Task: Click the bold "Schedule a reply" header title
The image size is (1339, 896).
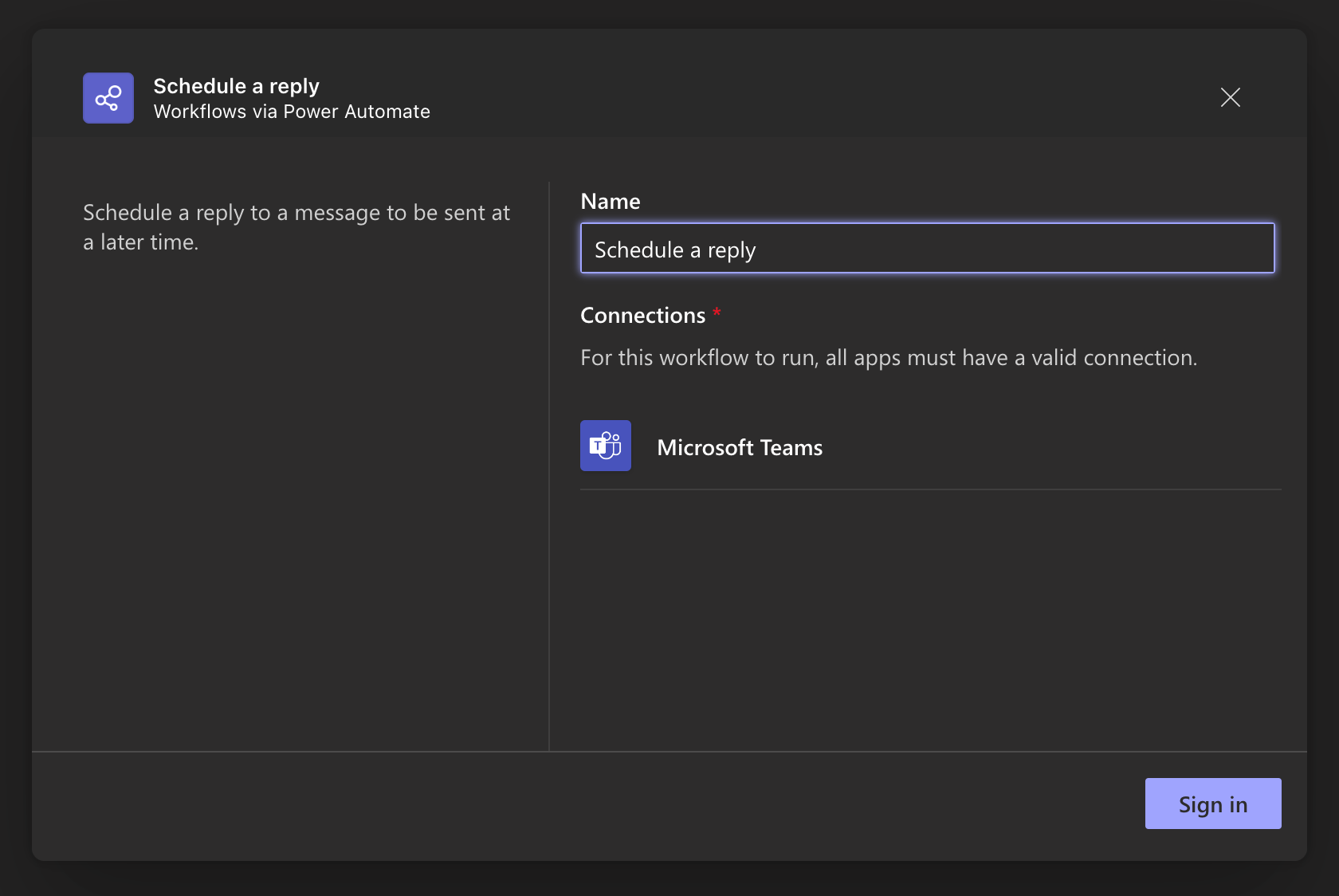Action: point(236,86)
